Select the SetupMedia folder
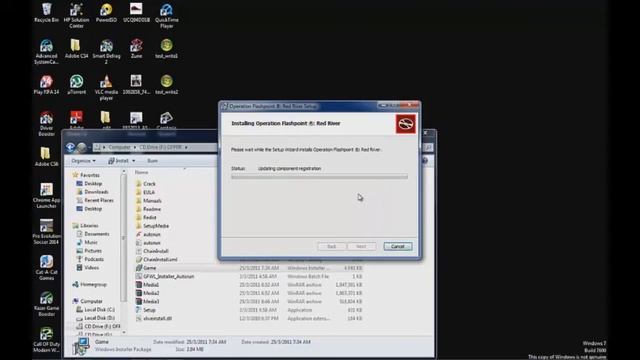640x360 pixels. point(152,226)
